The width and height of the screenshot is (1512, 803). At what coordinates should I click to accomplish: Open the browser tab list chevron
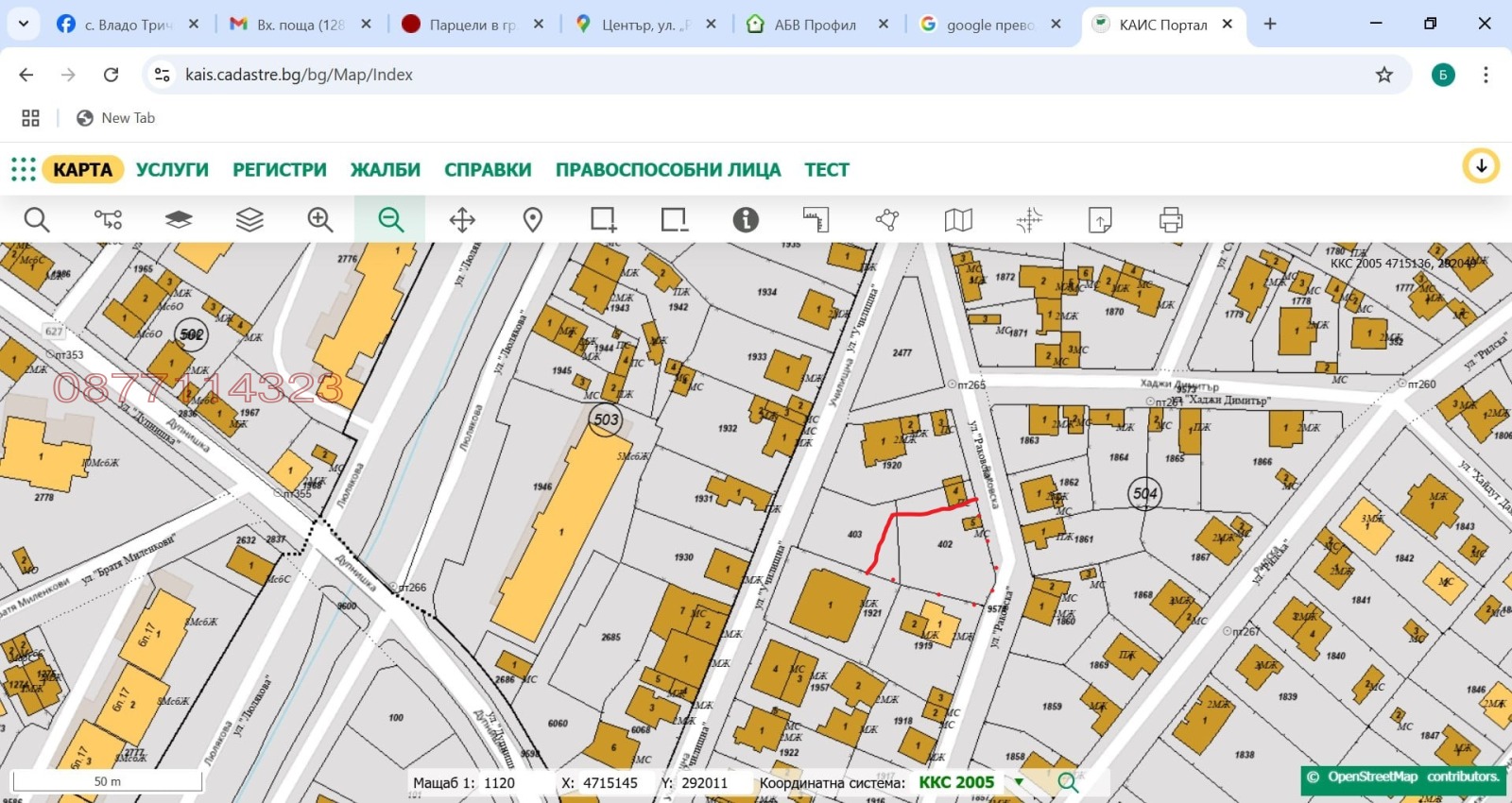(x=23, y=24)
